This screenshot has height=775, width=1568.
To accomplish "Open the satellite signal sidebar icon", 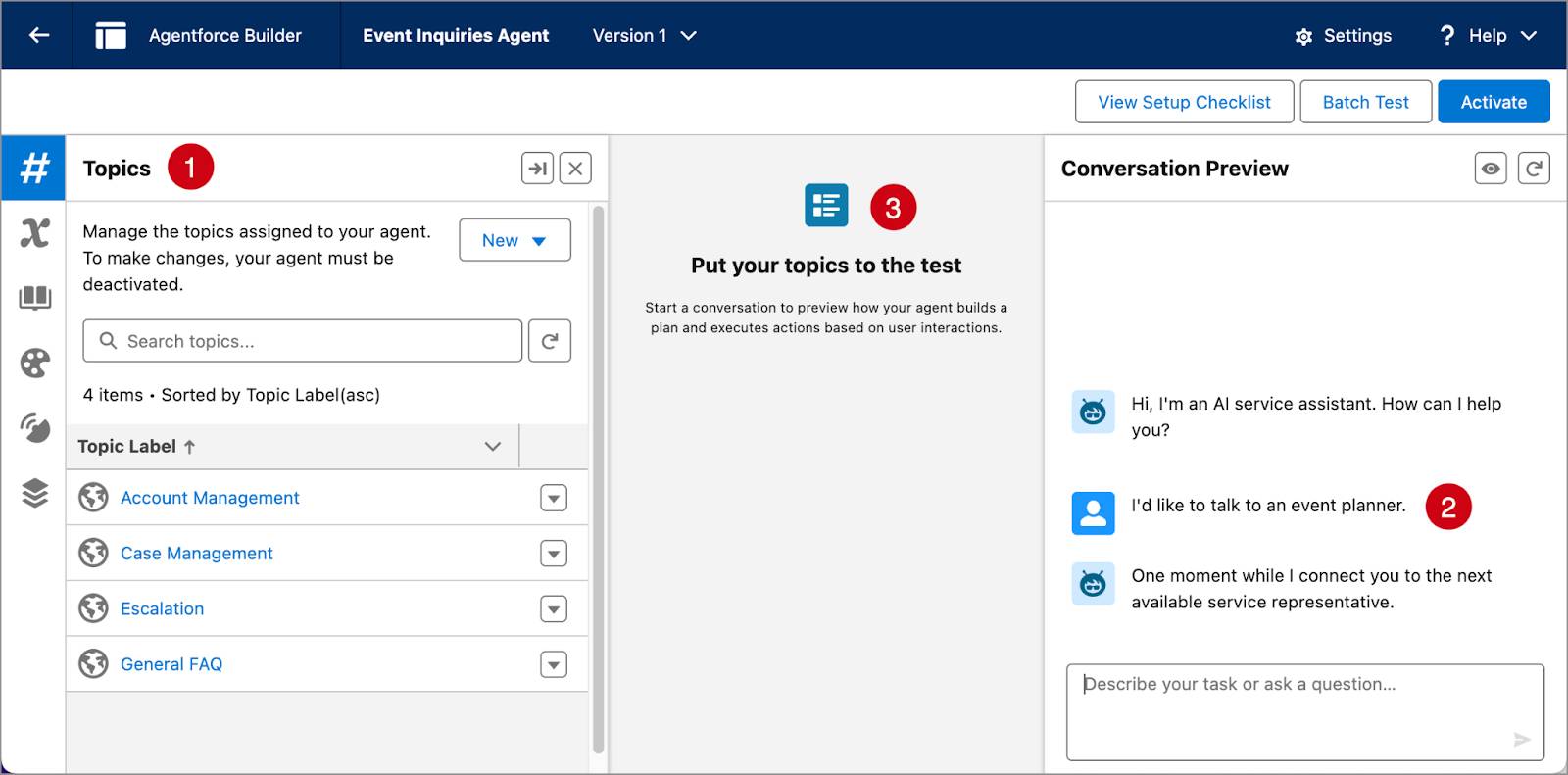I will tap(34, 428).
